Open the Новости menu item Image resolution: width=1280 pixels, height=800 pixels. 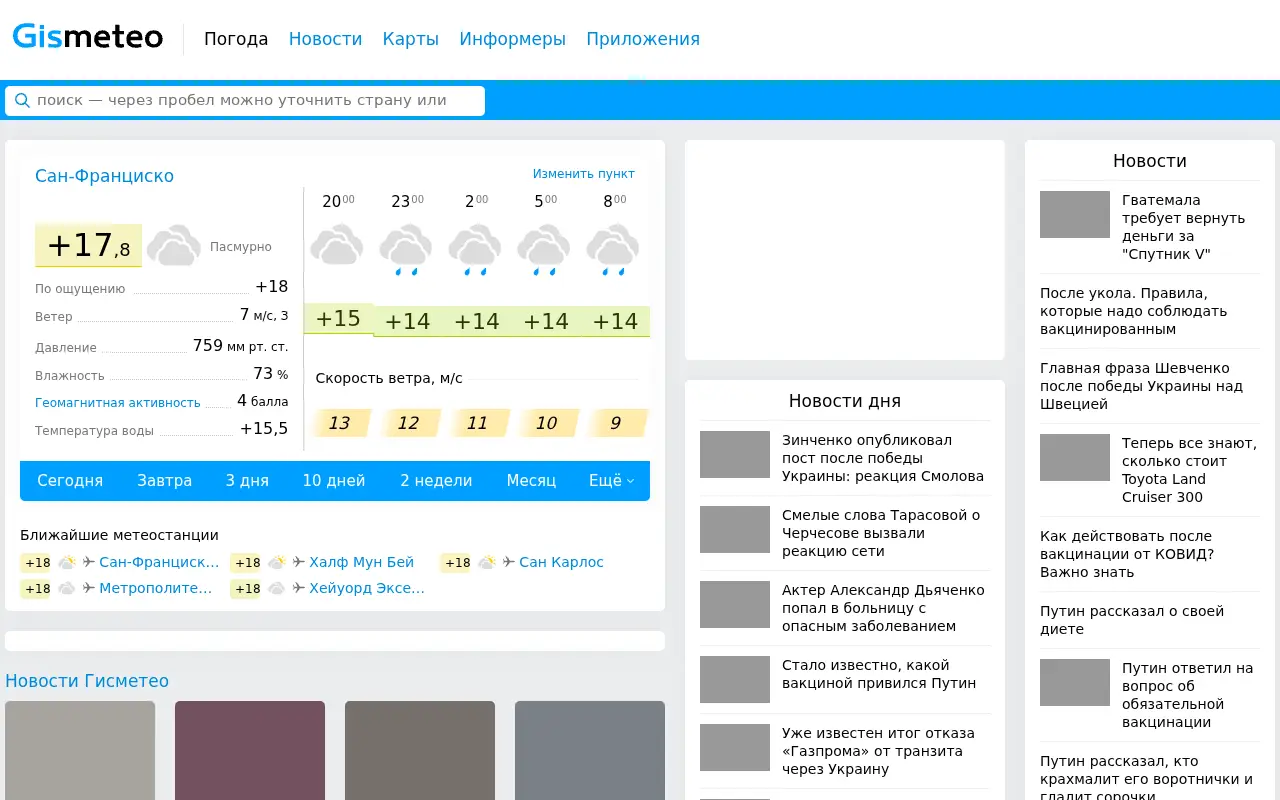coord(325,39)
